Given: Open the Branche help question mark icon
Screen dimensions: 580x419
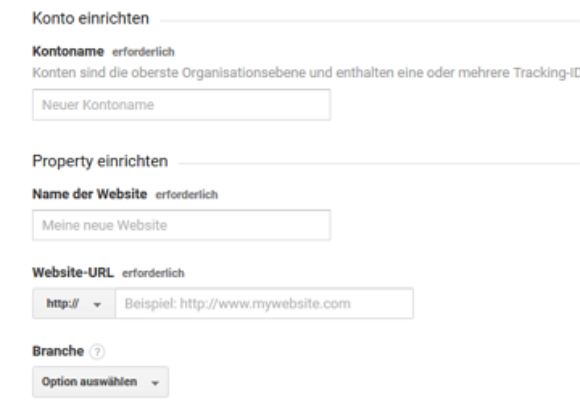Looking at the screenshot, I should 98,352.
